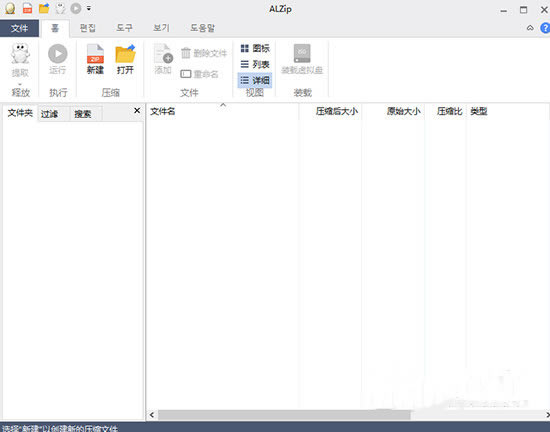Screen dimensions: 550x432
Task: Click the 重命名 rename icon
Action: pyautogui.click(x=186, y=74)
